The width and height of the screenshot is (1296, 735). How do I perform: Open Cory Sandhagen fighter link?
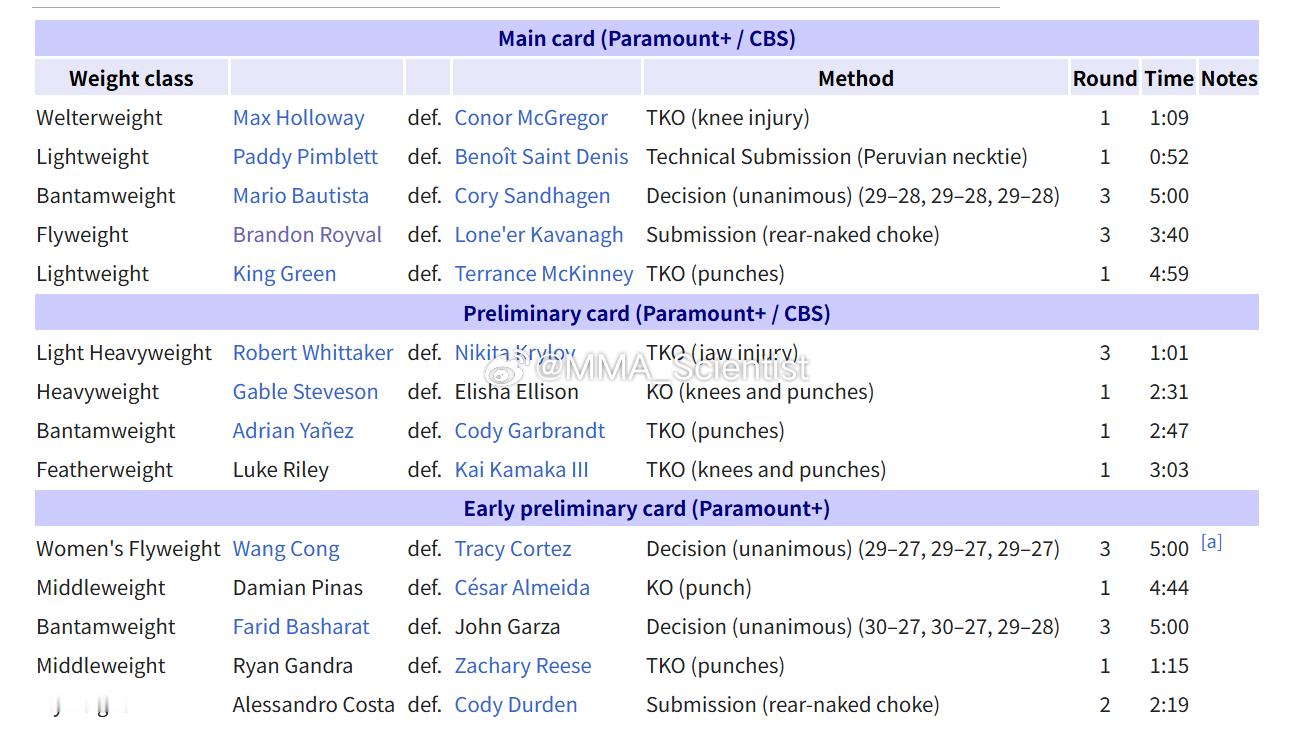532,196
